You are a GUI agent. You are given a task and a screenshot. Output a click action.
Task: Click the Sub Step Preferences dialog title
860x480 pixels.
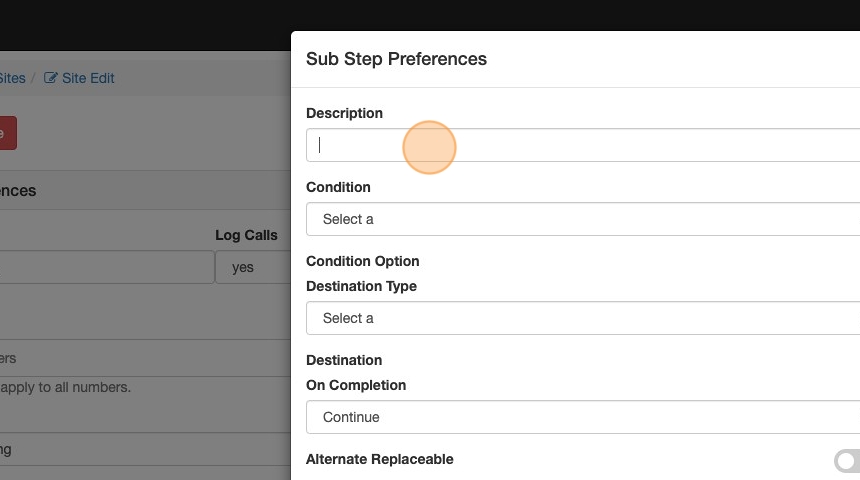[x=396, y=59]
